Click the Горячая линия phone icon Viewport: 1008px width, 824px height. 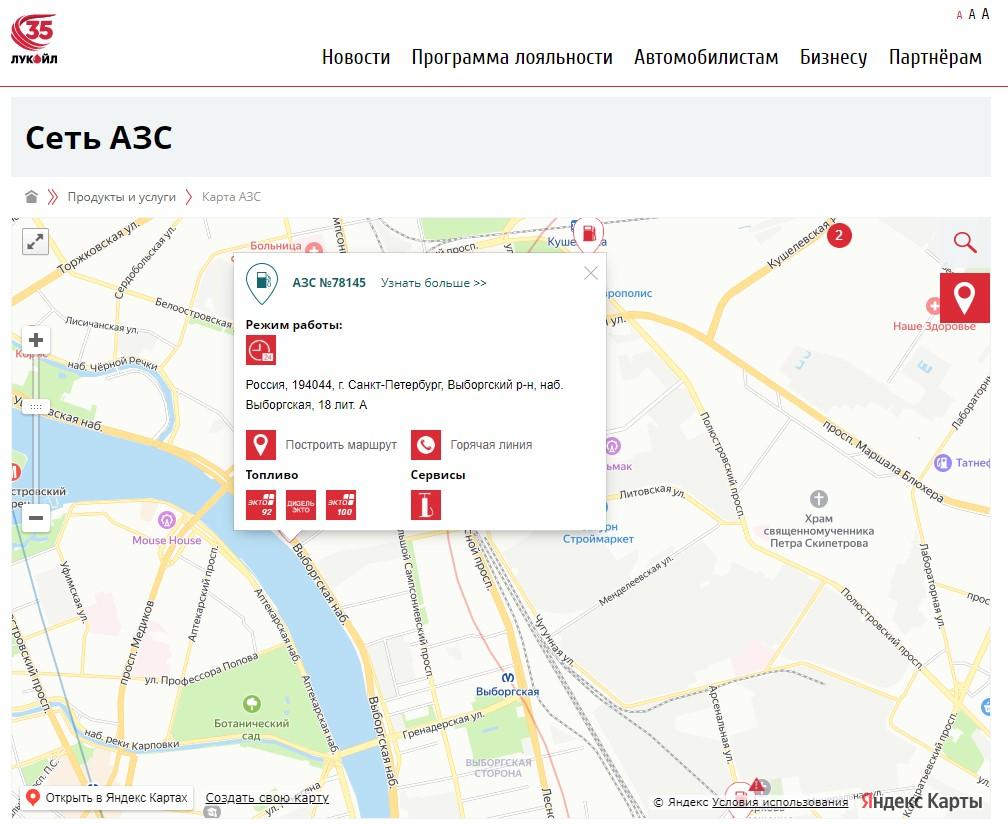point(426,445)
